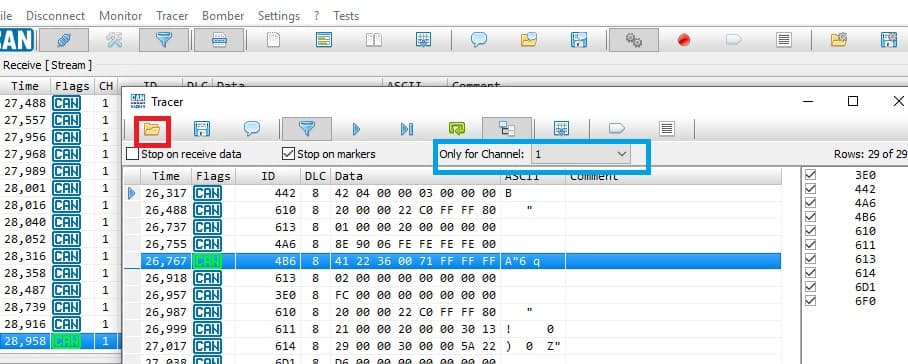Save the trace in the Tracer toolbar
Screen dimensions: 908x364
(x=202, y=129)
